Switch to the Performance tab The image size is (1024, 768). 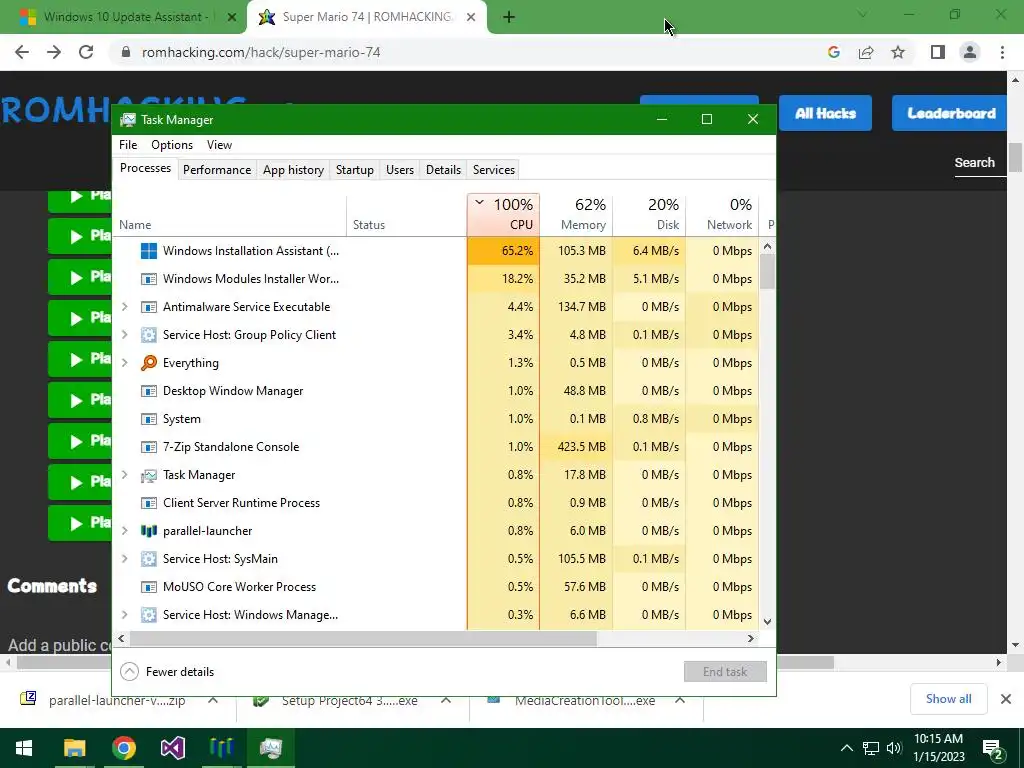[217, 170]
